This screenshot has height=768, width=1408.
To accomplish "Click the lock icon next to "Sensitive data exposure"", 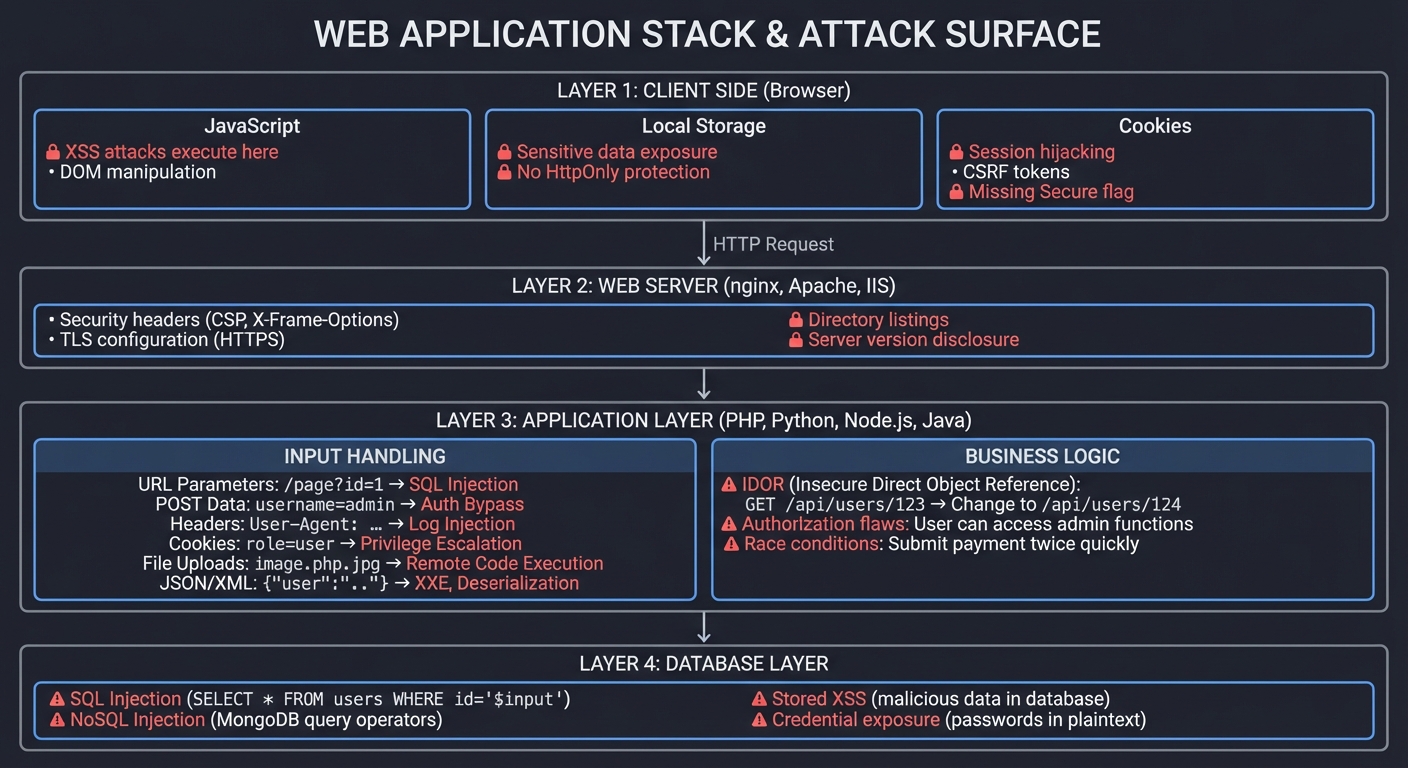I will coord(504,152).
